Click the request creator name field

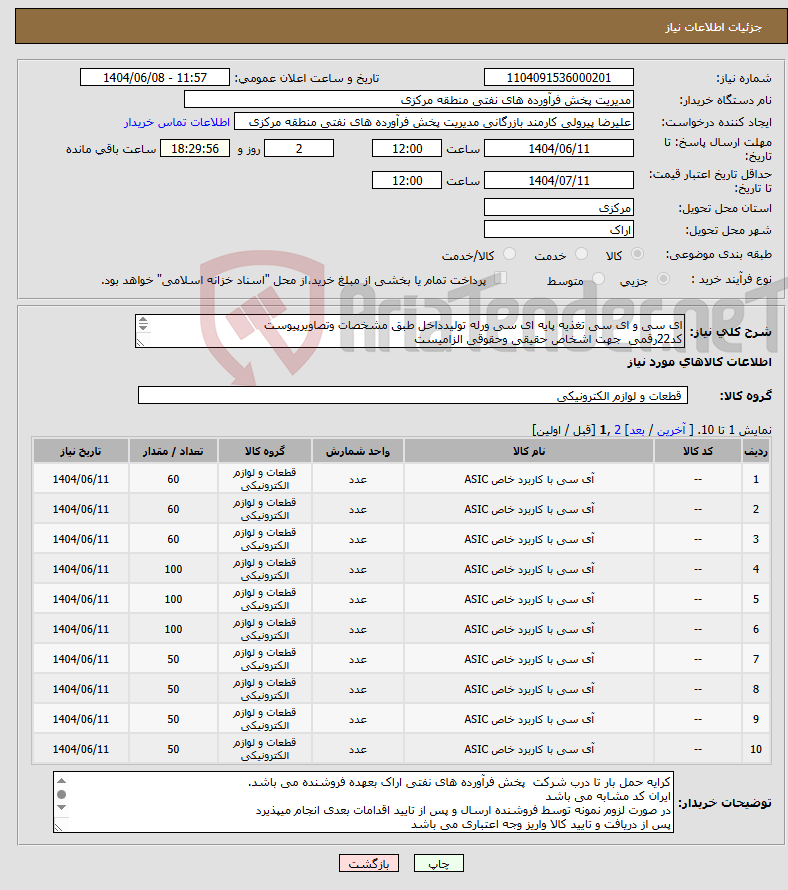pos(434,121)
